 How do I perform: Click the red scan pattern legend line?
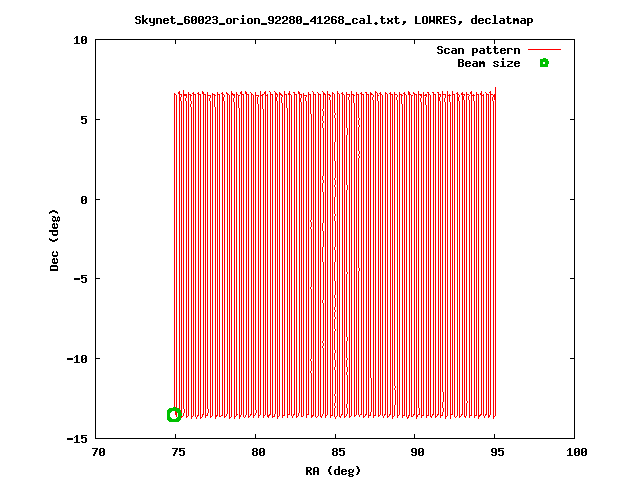544,50
